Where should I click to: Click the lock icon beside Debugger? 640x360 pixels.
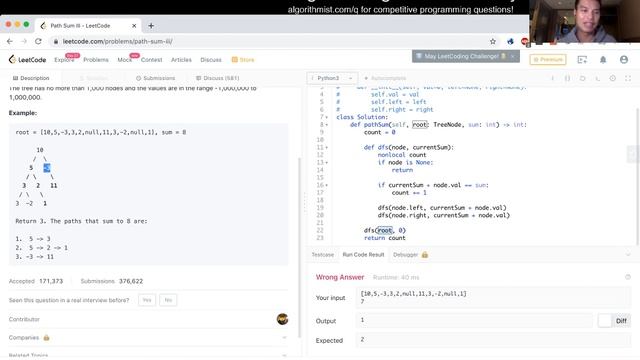pos(425,255)
